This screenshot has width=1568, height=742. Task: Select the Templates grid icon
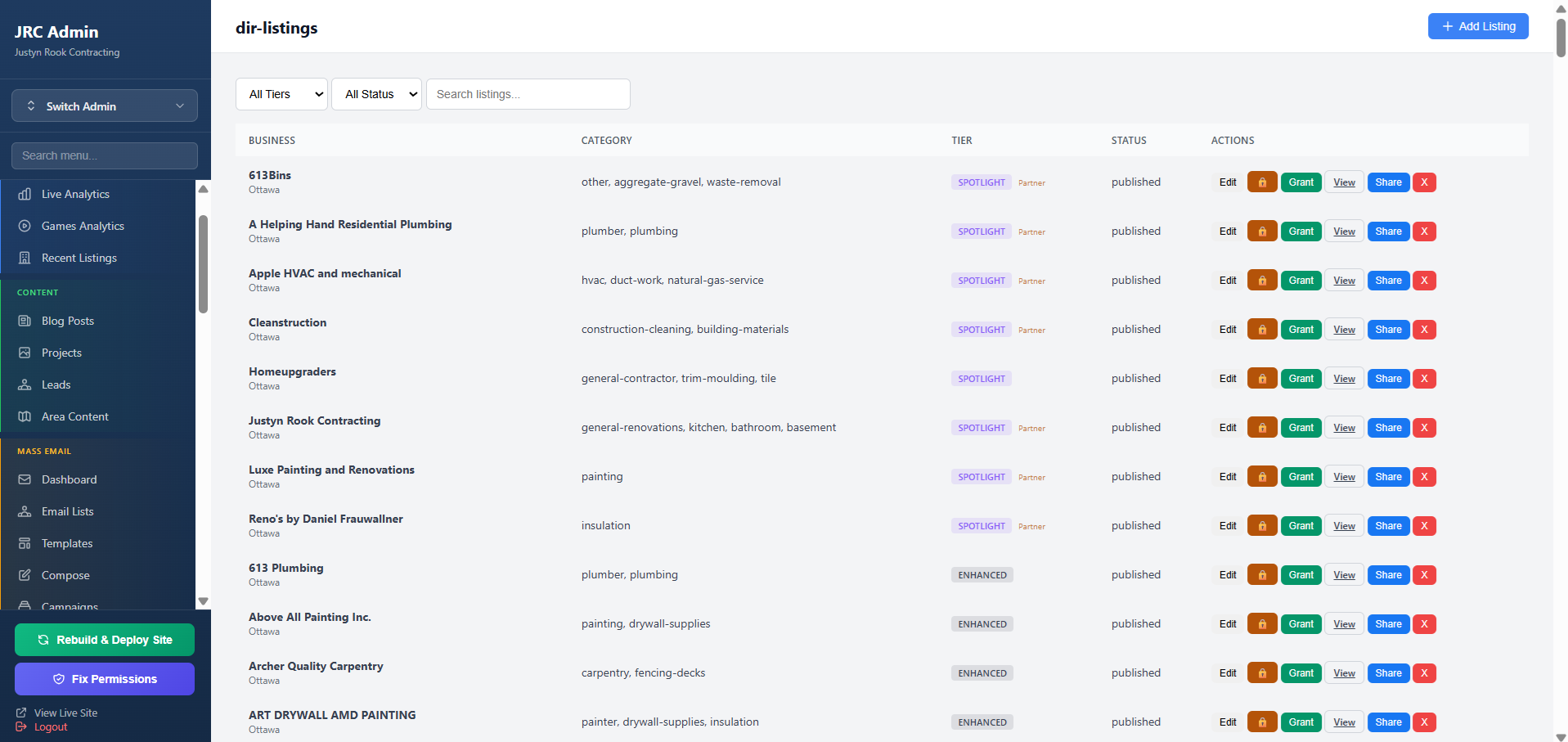click(26, 543)
